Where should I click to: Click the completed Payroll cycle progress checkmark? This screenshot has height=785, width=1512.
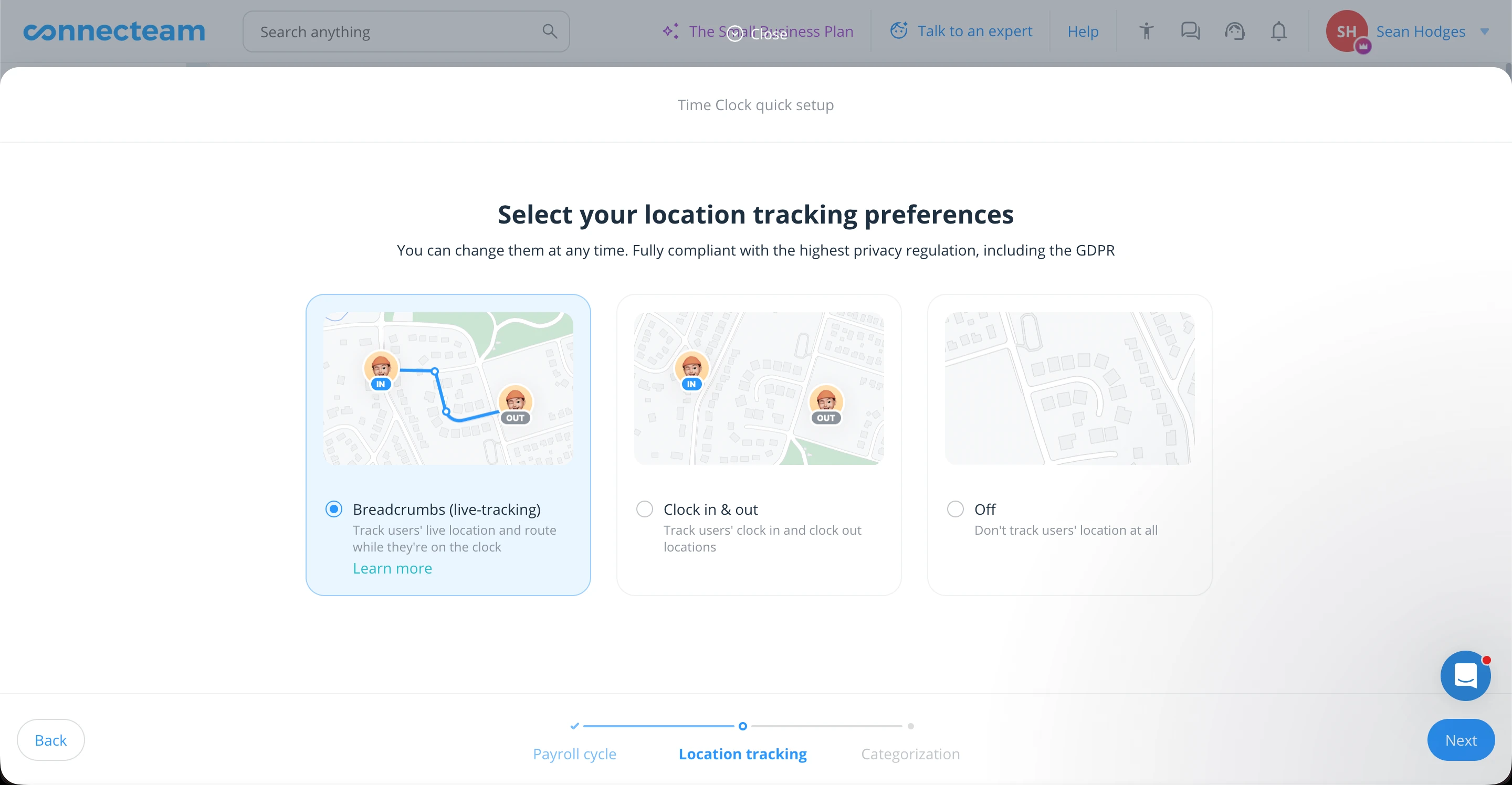[574, 726]
